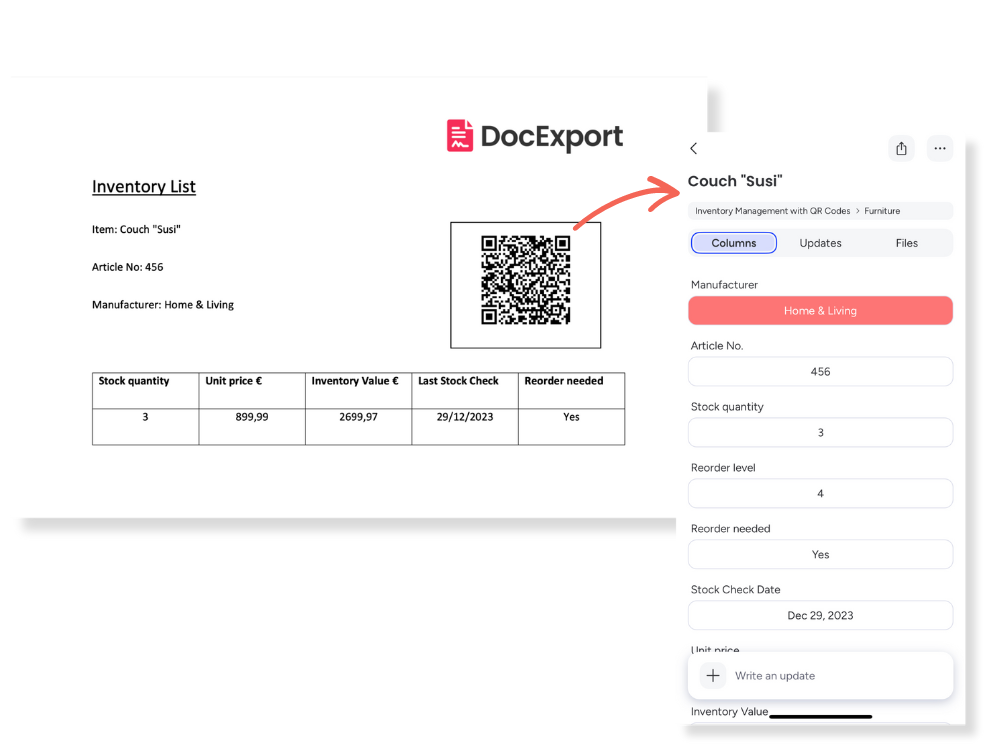Tap the share icon in item header
The width and height of the screenshot is (1000, 750).
point(901,149)
